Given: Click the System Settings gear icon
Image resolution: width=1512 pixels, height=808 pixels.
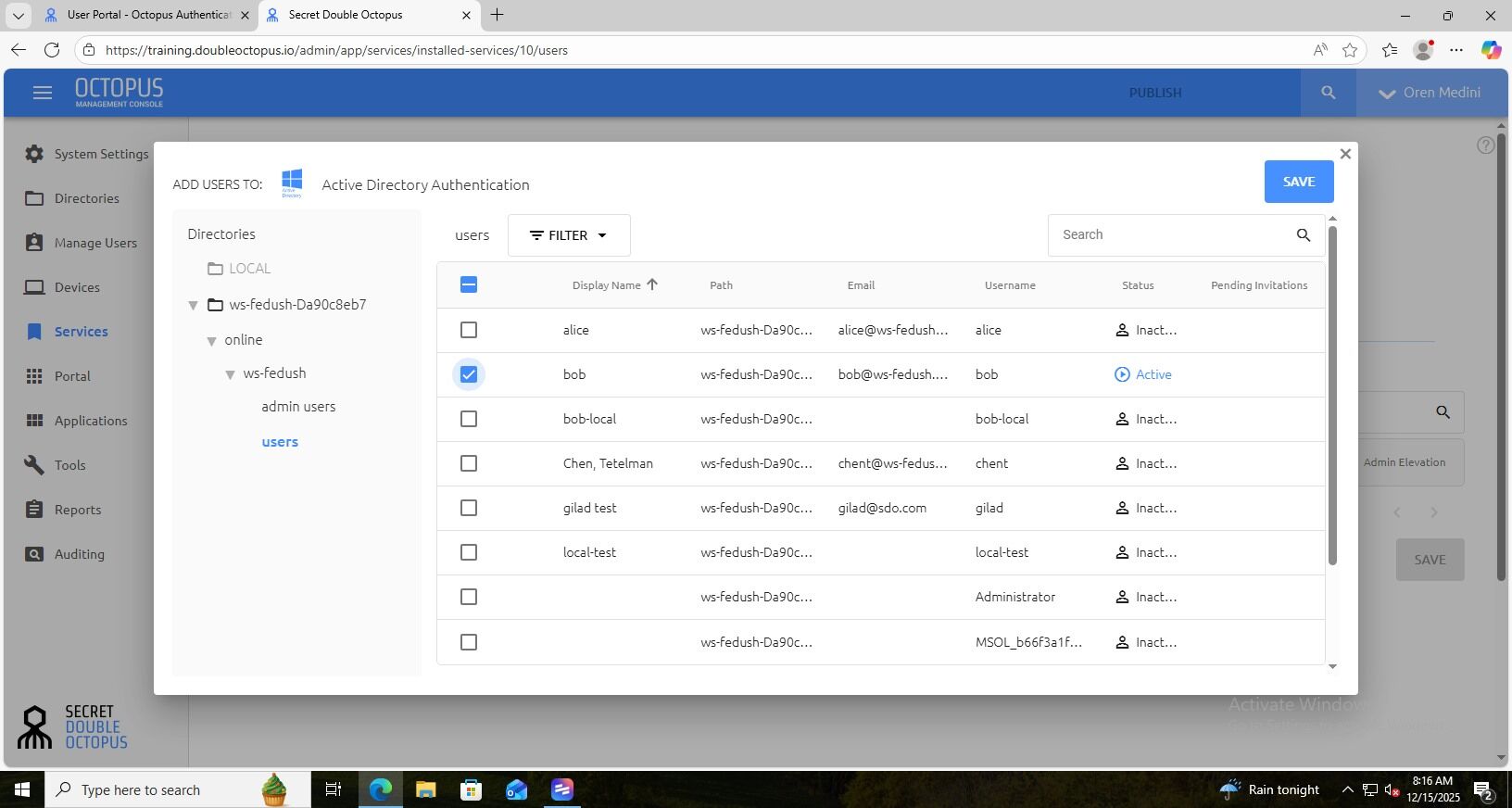Looking at the screenshot, I should 34,154.
